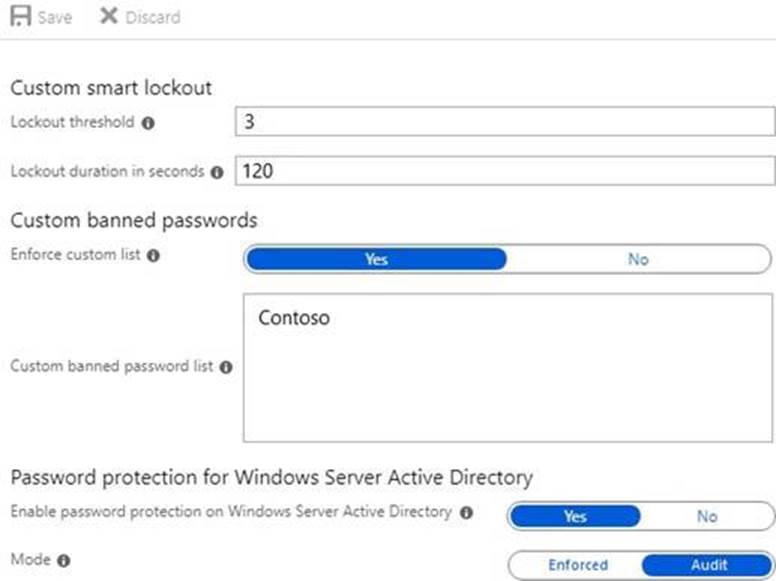776x581 pixels.
Task: Click info icon beside Custom banned password list
Action: 226,367
